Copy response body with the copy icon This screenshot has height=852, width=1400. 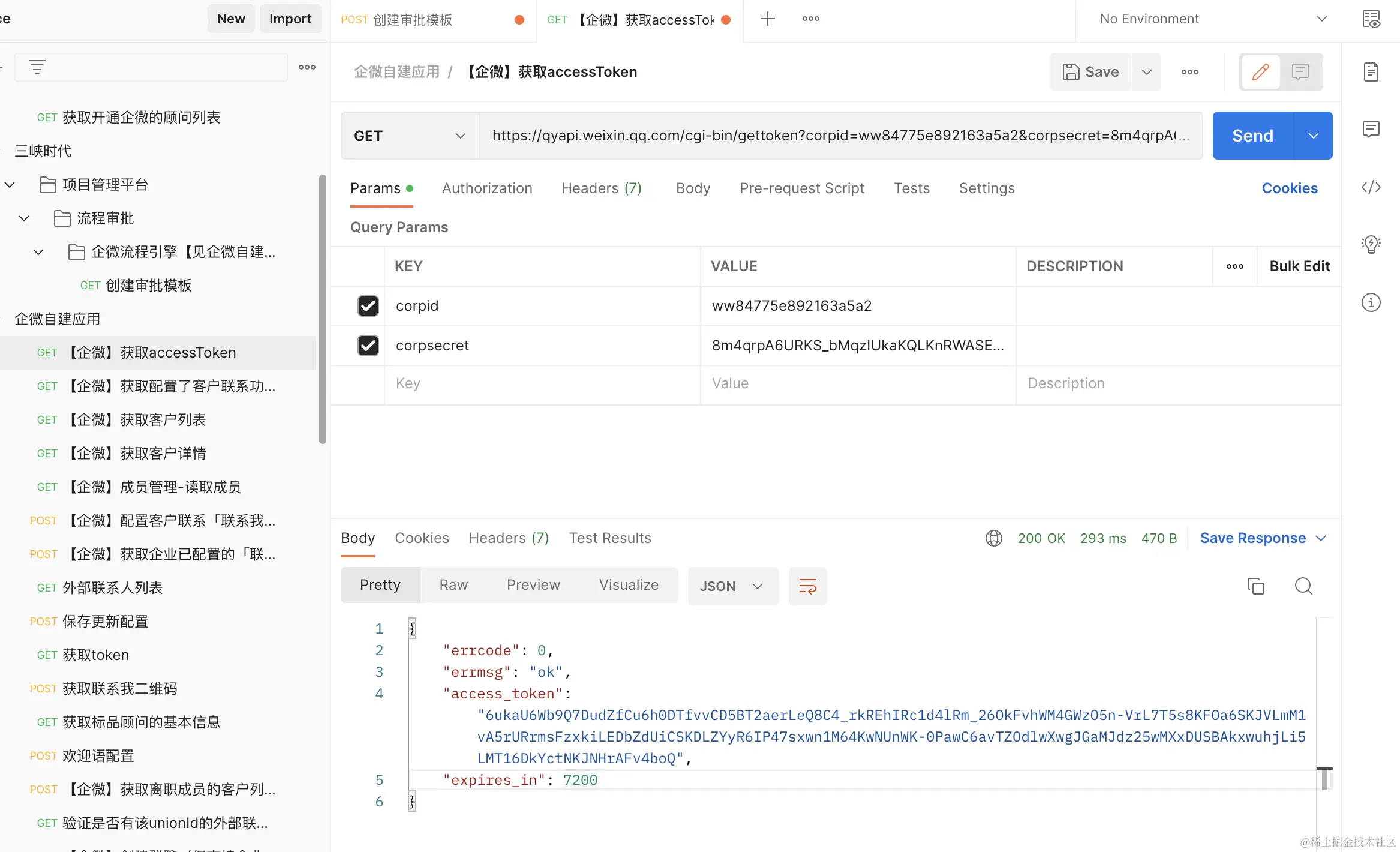pyautogui.click(x=1255, y=586)
